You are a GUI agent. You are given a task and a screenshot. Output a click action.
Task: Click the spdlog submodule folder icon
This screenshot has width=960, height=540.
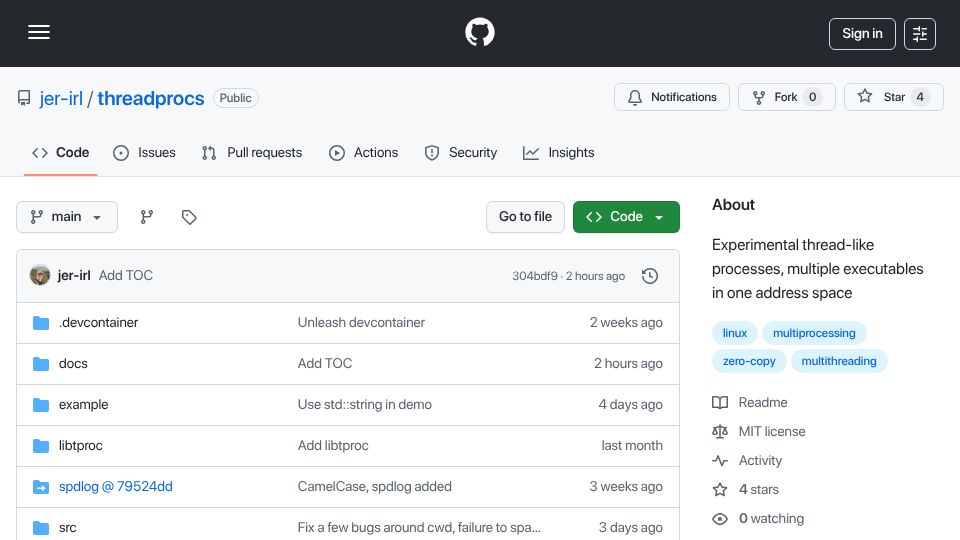pyautogui.click(x=41, y=487)
